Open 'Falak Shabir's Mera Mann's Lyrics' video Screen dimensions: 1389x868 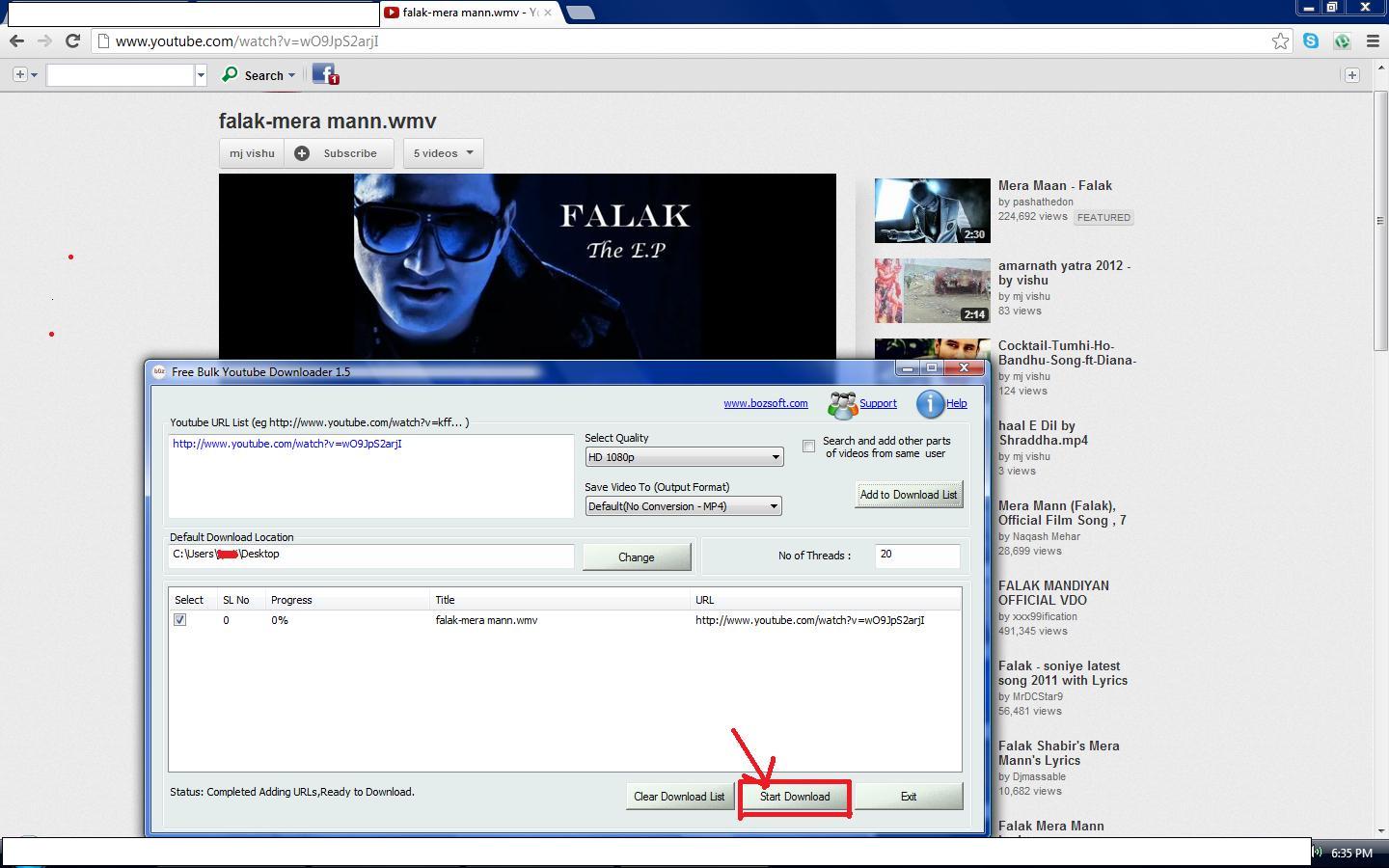(1059, 753)
